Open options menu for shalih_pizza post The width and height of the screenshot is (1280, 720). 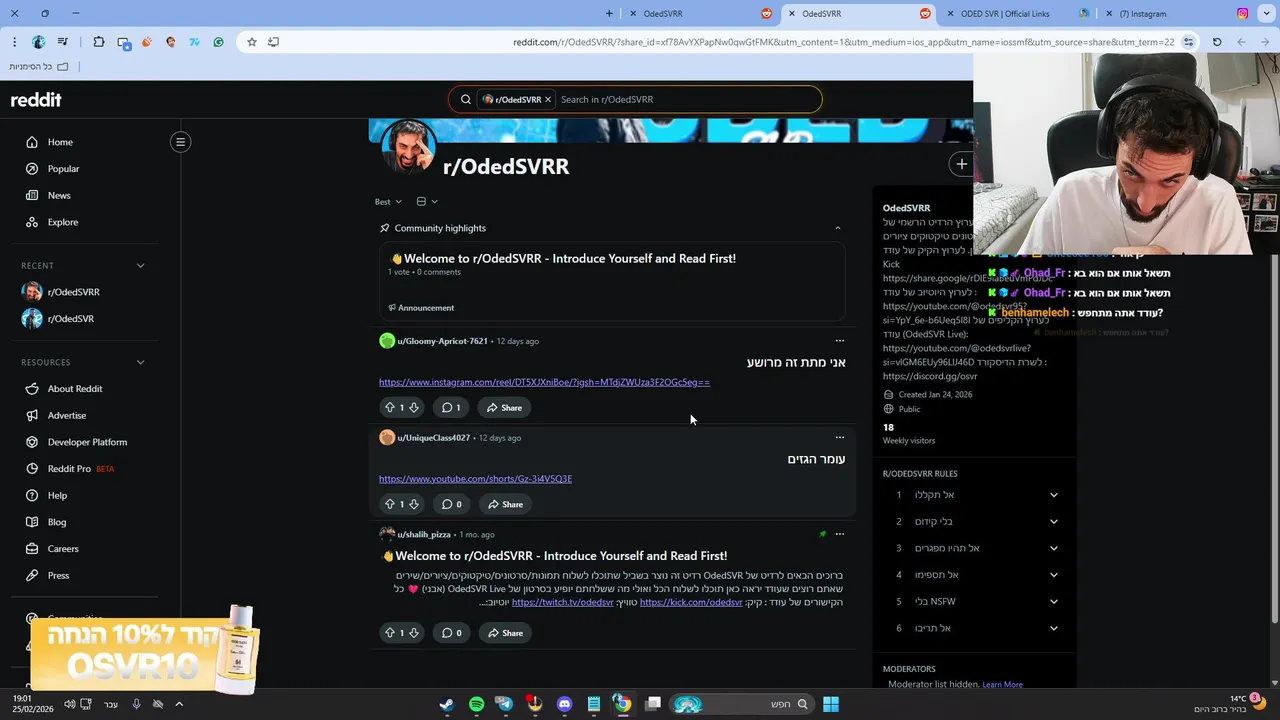[840, 534]
